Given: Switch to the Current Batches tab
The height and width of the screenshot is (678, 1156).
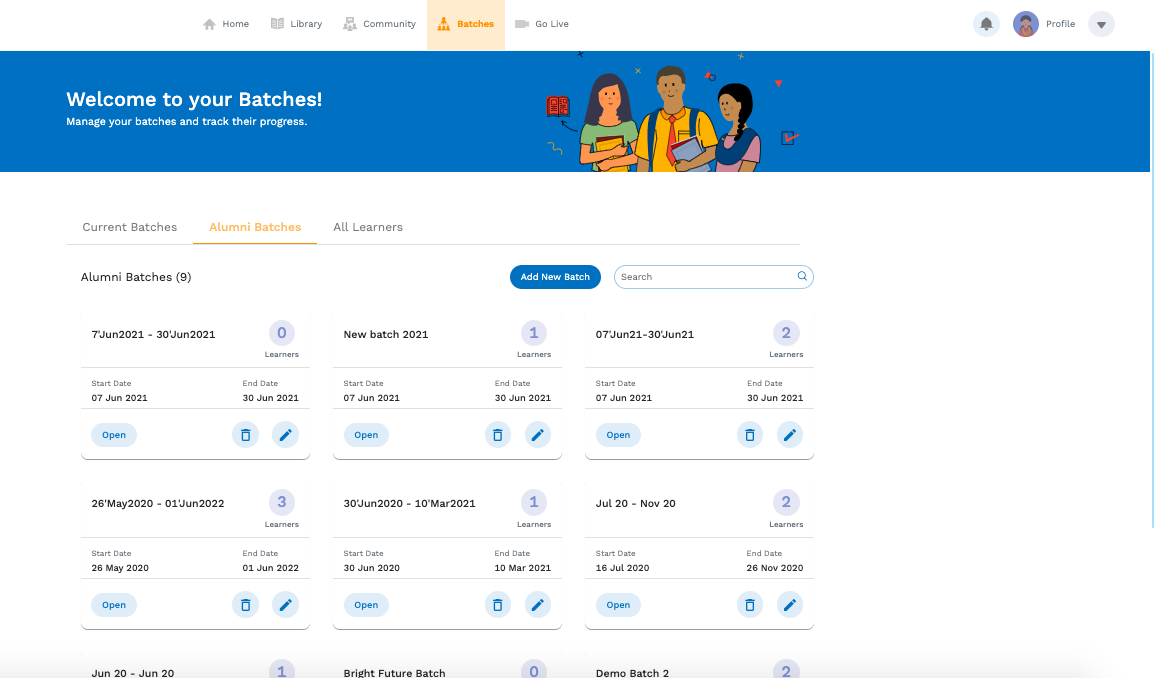Looking at the screenshot, I should coord(130,227).
